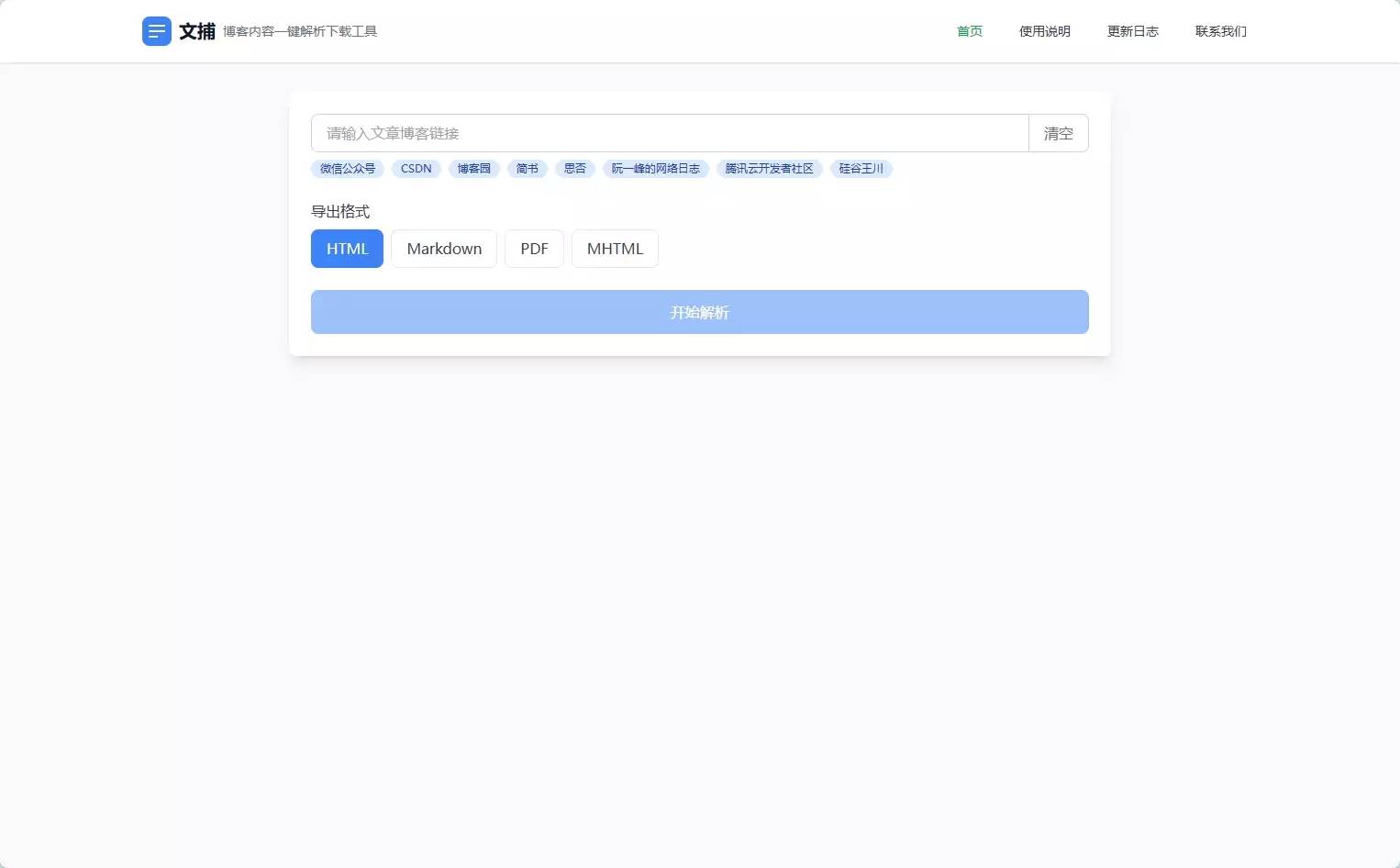Click the 文捕 logo icon
Image resolution: width=1400 pixels, height=868 pixels.
tap(156, 30)
